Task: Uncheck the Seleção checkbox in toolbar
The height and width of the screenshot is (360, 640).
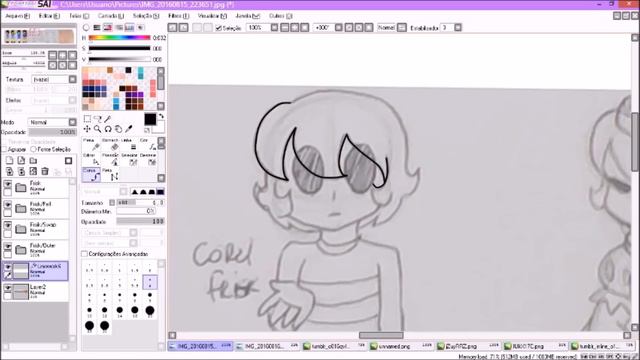Action: click(218, 28)
